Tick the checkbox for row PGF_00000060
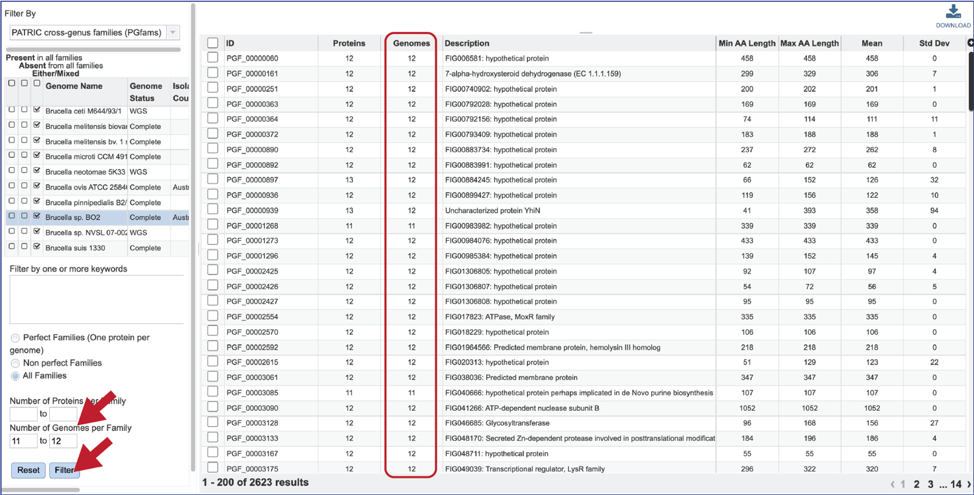 point(212,58)
